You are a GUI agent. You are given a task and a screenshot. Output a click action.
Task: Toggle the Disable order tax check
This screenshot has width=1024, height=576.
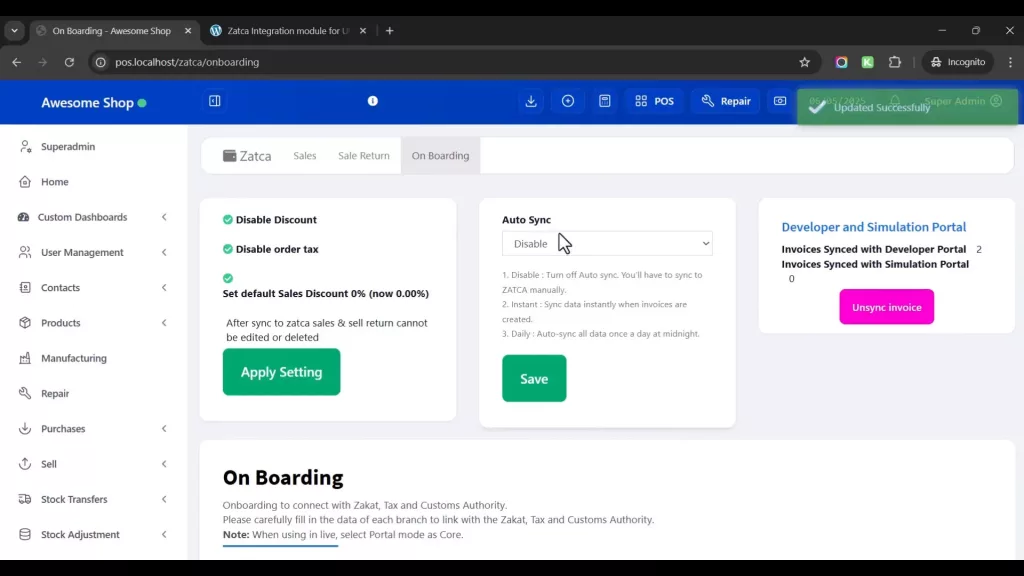pyautogui.click(x=228, y=249)
